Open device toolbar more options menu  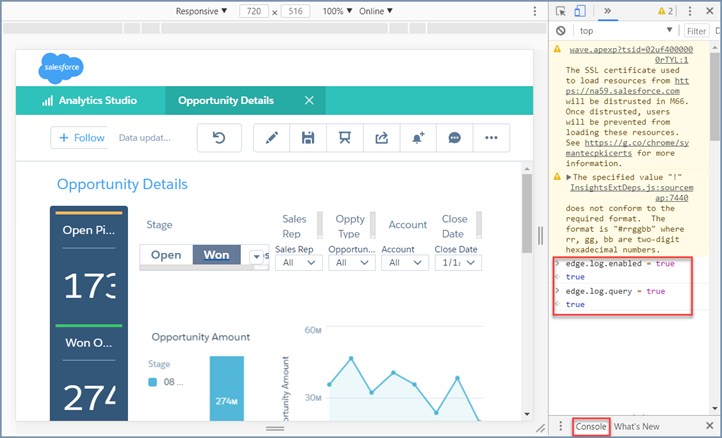coord(535,11)
